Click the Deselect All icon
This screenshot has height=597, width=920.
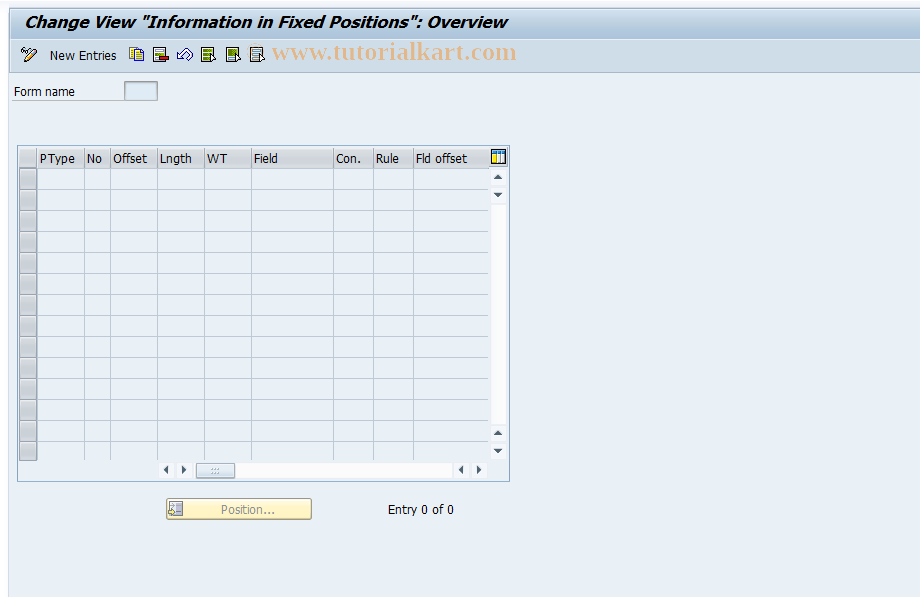tap(257, 55)
